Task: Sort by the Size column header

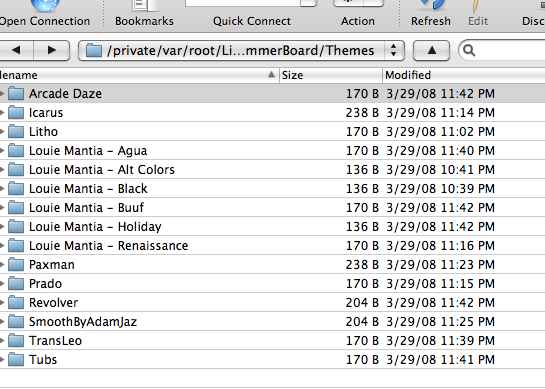Action: coord(331,75)
